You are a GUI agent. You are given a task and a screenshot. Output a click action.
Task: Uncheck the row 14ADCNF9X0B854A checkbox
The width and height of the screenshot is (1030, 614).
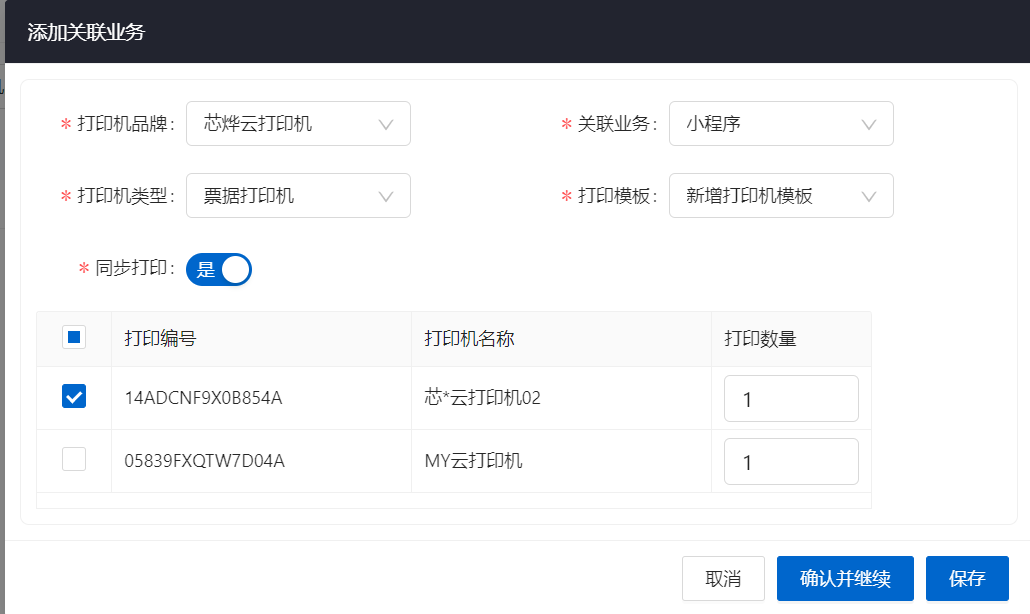(74, 397)
